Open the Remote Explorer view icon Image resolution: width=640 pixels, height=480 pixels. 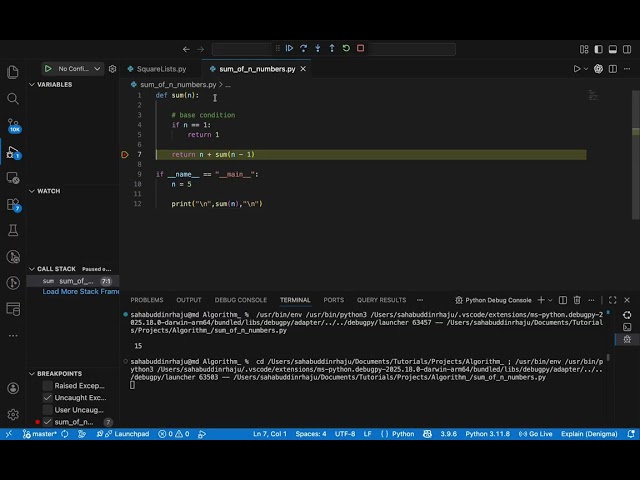(13, 178)
